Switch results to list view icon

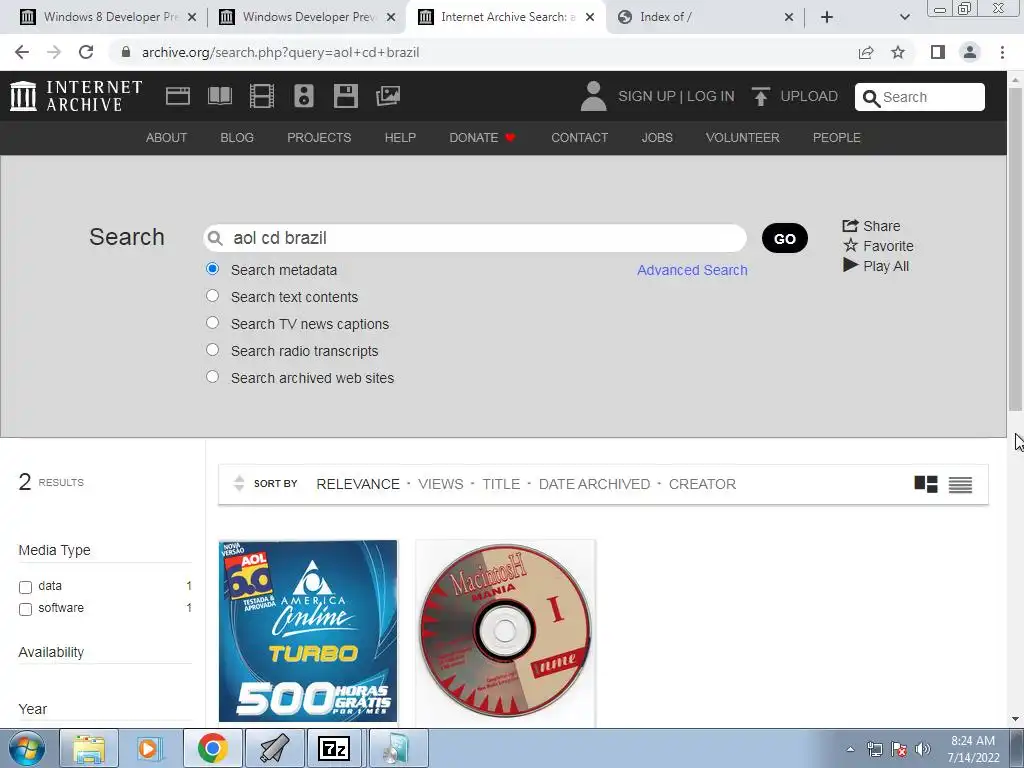[x=960, y=484]
